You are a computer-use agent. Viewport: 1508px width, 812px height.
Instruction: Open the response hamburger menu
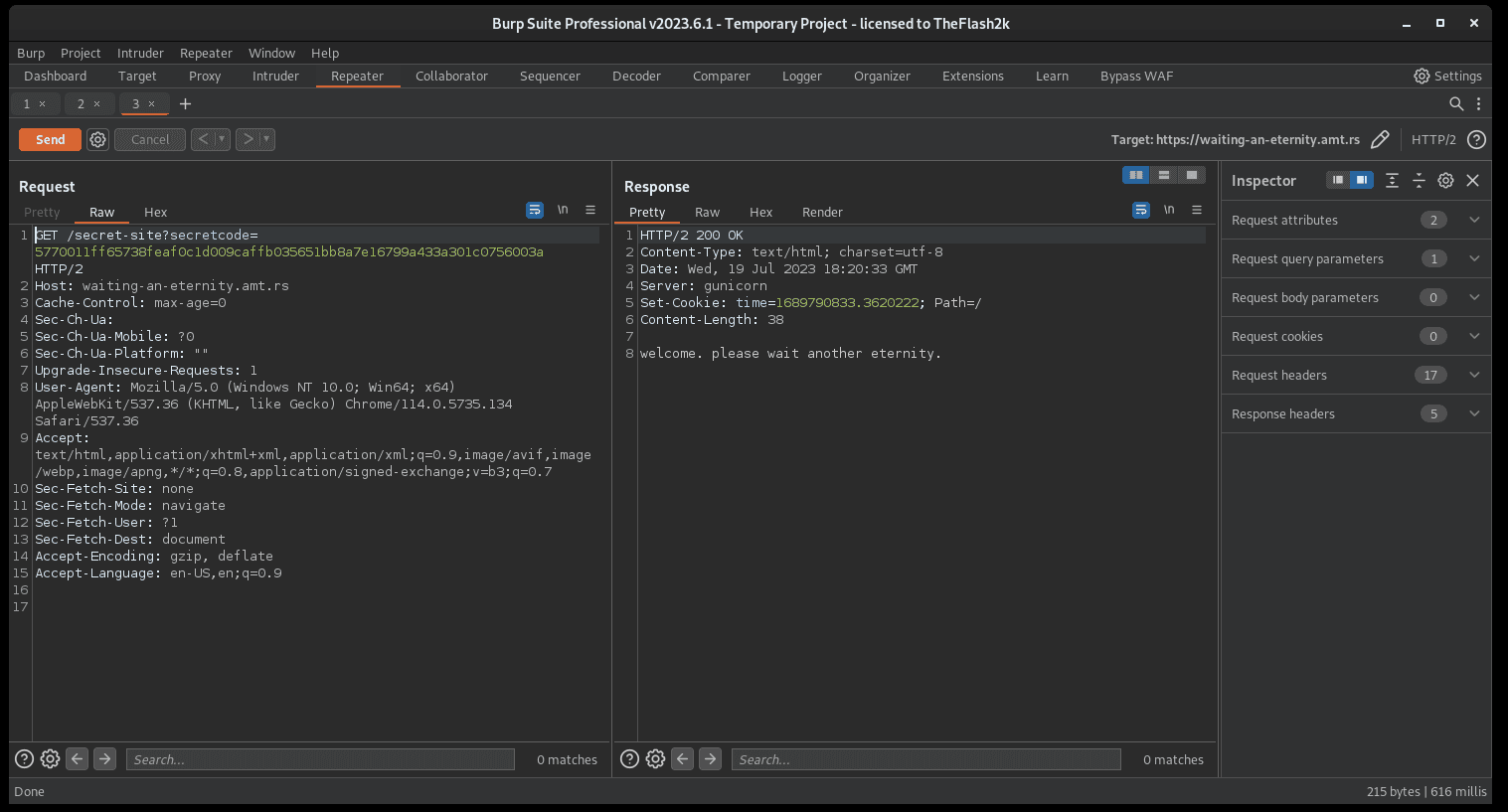1197,210
